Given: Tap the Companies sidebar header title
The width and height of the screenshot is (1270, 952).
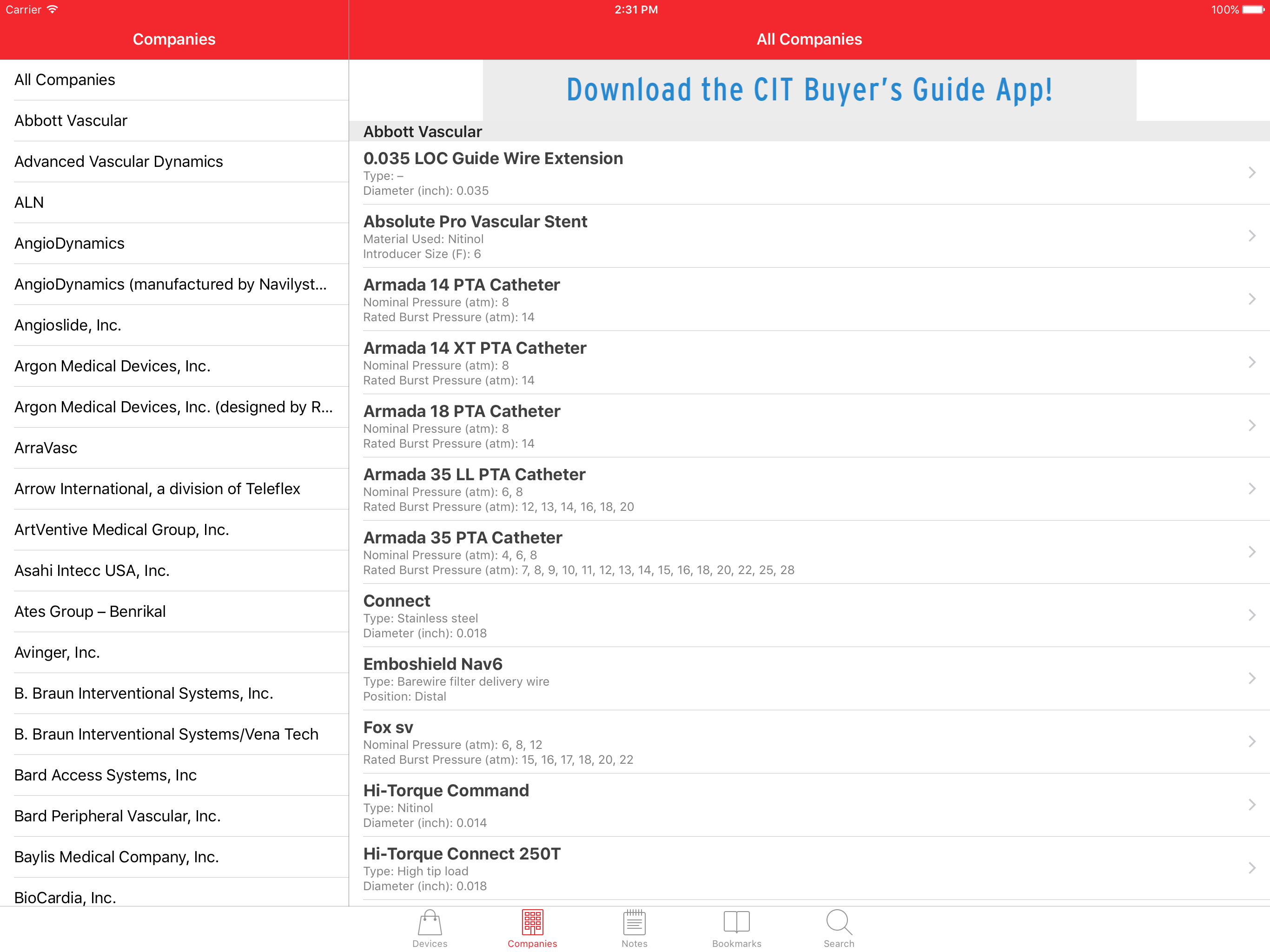Looking at the screenshot, I should click(x=174, y=39).
